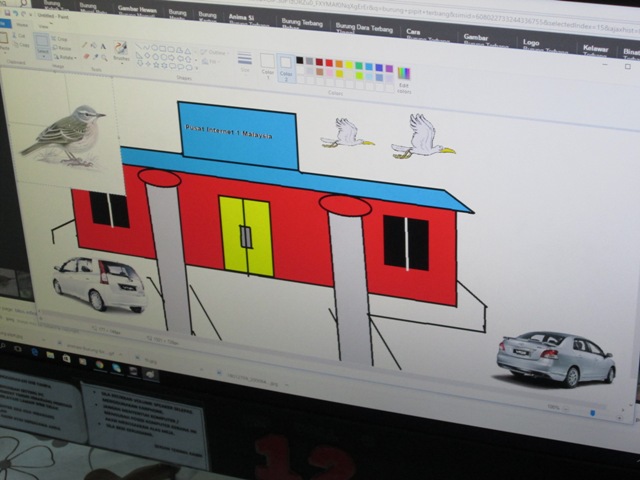Image resolution: width=640 pixels, height=480 pixels.
Task: Click the zoom slider in Paint status bar
Action: tap(593, 413)
